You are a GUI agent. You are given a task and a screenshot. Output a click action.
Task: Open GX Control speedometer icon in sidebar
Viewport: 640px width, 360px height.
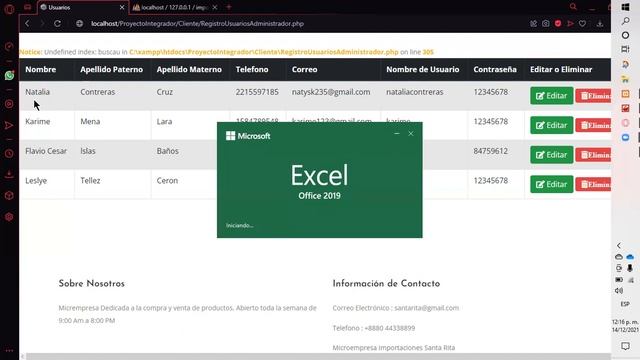tap(9, 47)
